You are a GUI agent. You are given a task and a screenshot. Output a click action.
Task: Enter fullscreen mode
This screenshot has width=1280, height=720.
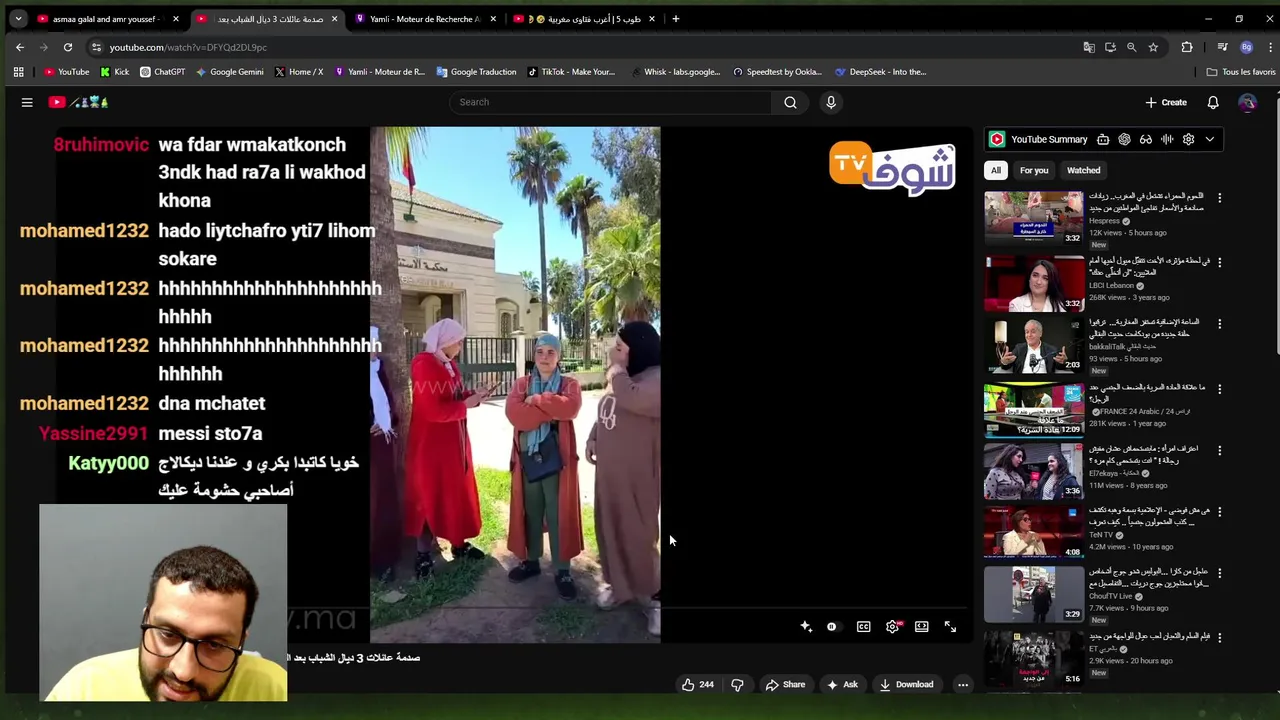(x=950, y=627)
